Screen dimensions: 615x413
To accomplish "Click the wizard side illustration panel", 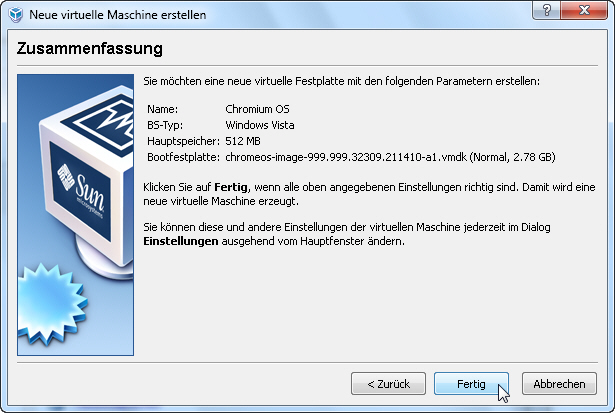I will tap(75, 215).
